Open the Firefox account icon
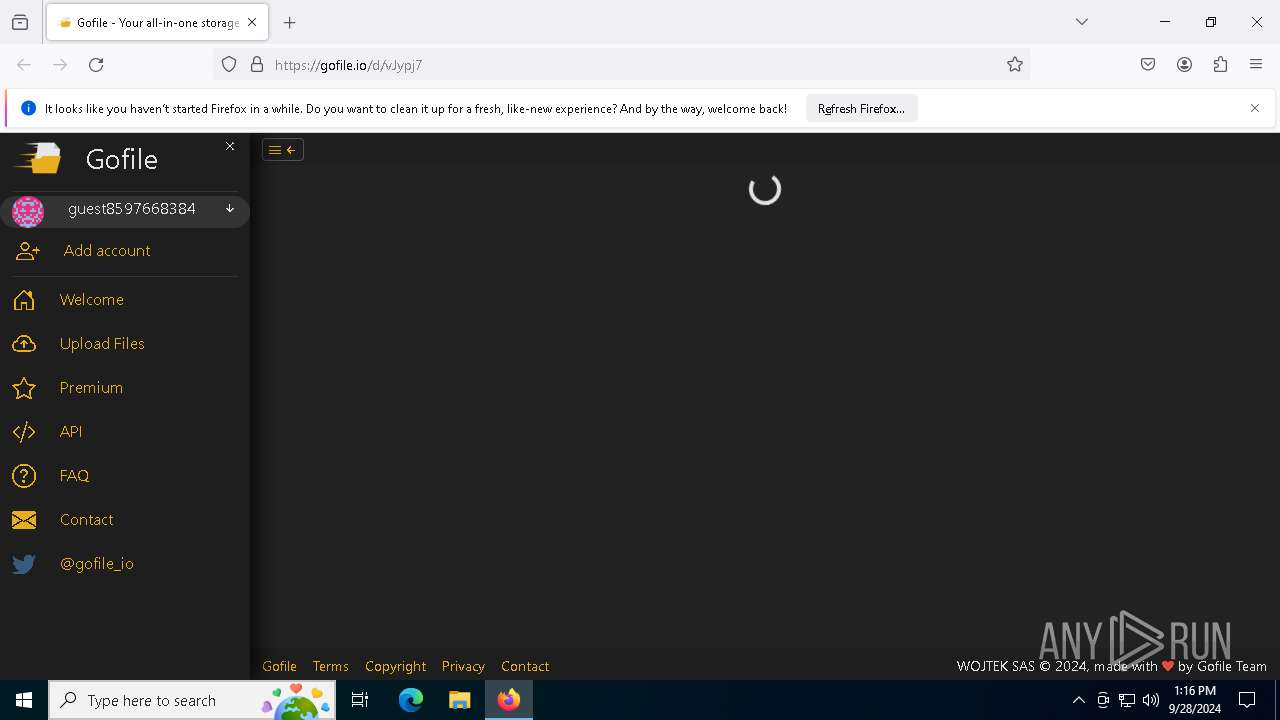This screenshot has width=1280, height=720. click(1184, 65)
